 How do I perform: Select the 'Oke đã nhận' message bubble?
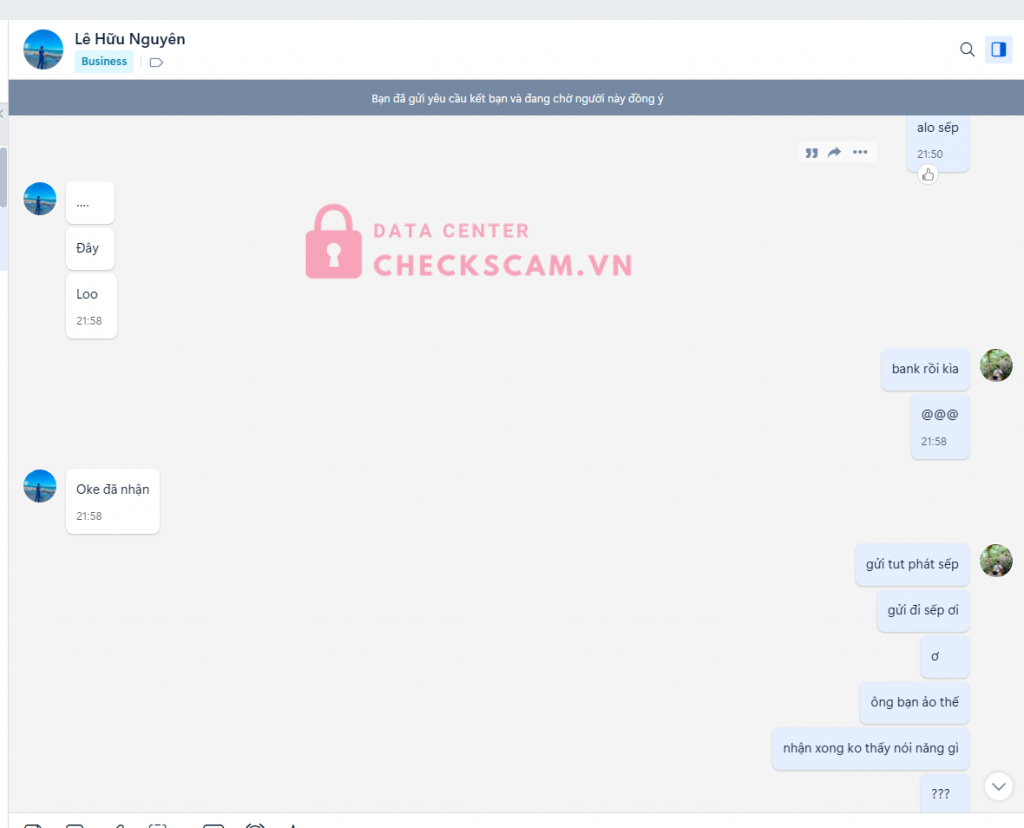click(112, 500)
